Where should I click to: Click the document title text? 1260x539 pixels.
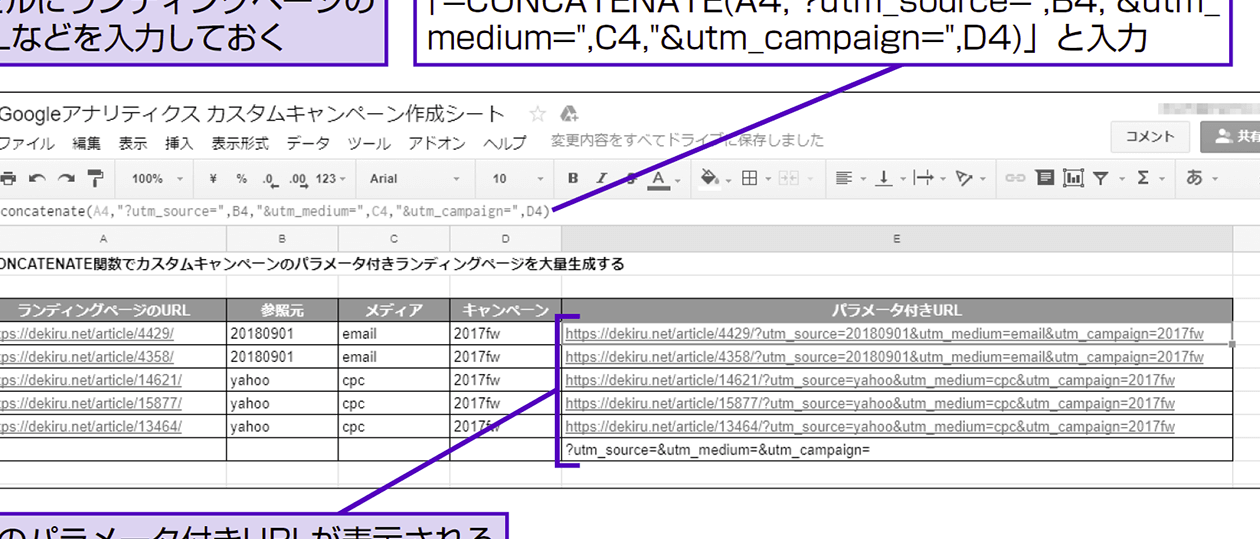coord(252,113)
